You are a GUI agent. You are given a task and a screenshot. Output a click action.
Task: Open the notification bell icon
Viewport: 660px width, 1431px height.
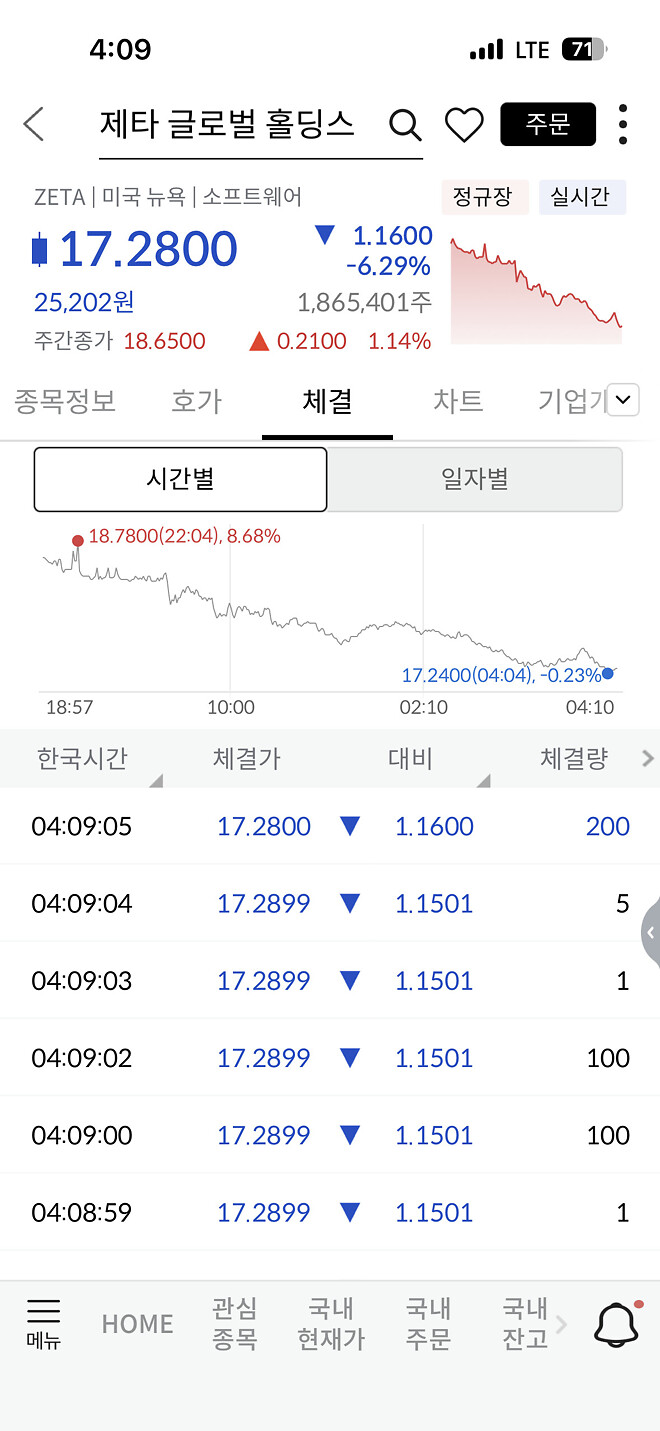pos(615,1322)
